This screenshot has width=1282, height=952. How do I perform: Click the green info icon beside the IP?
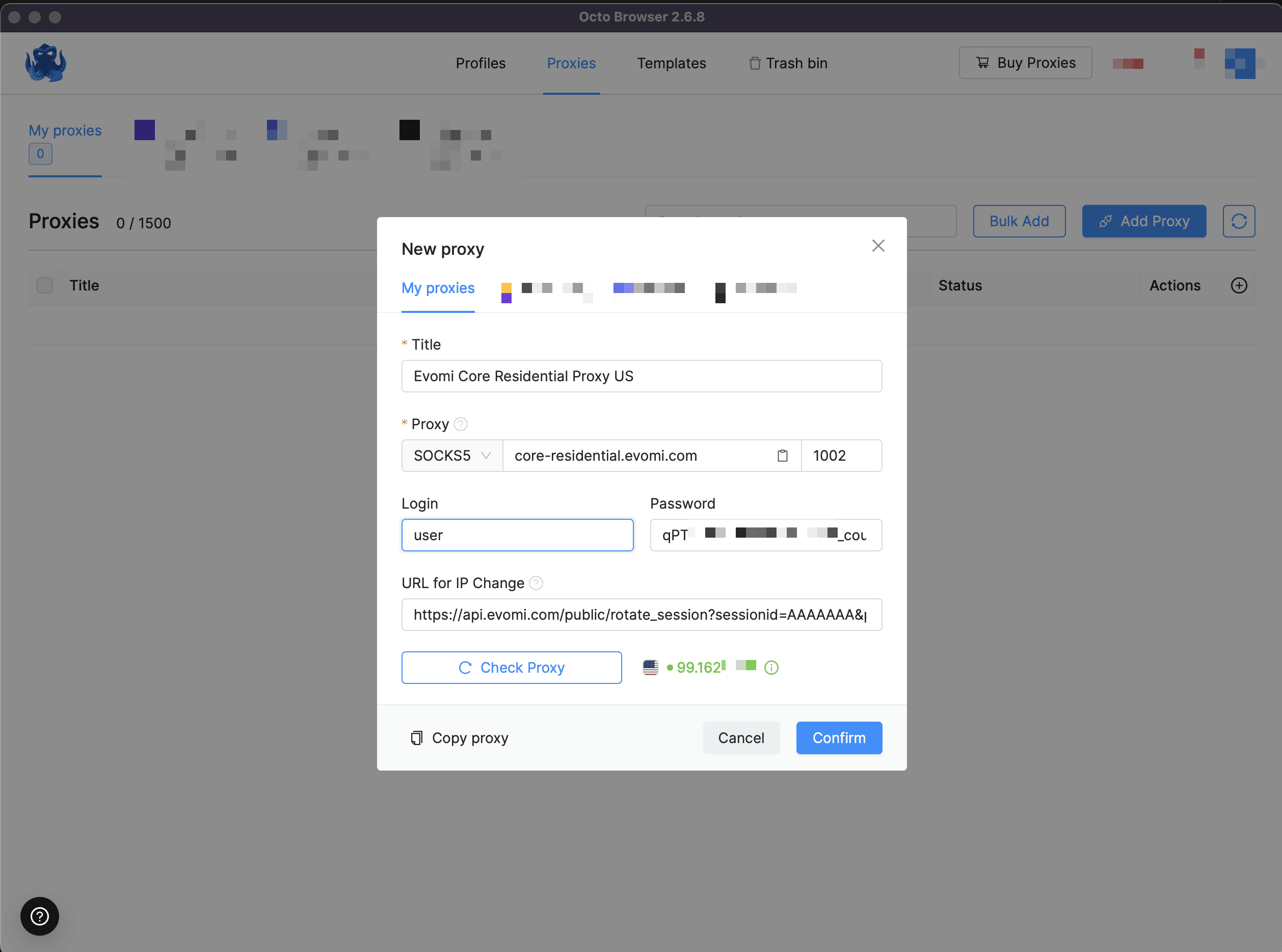coord(771,668)
